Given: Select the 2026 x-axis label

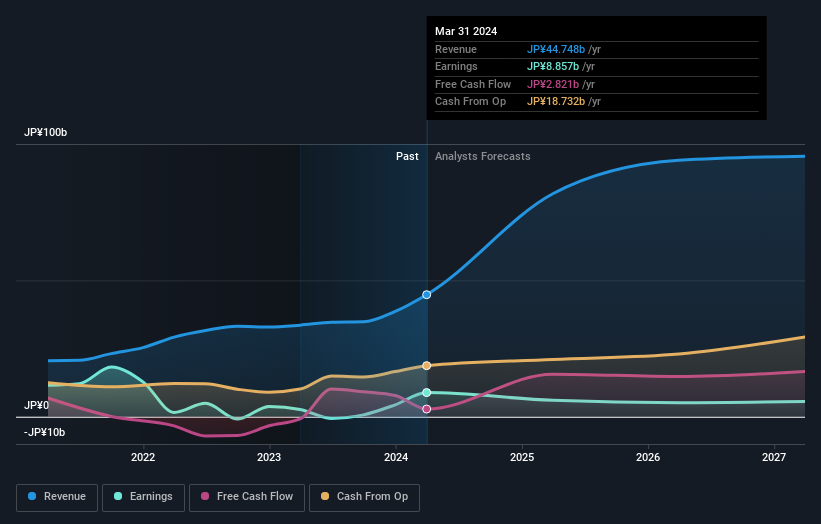Looking at the screenshot, I should pos(648,457).
